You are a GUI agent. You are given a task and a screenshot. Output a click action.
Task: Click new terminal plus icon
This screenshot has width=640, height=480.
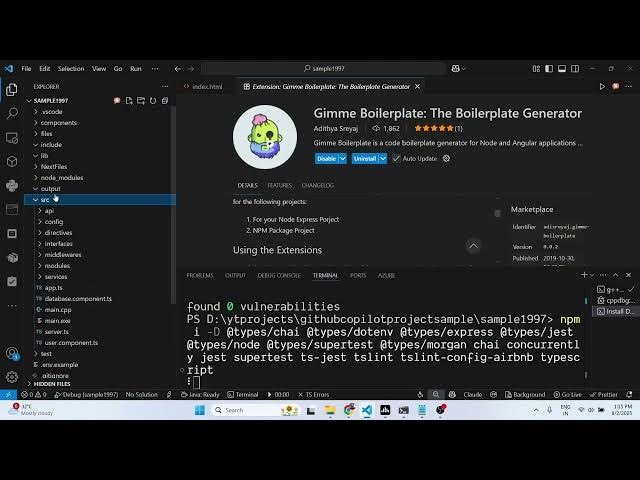click(x=584, y=275)
